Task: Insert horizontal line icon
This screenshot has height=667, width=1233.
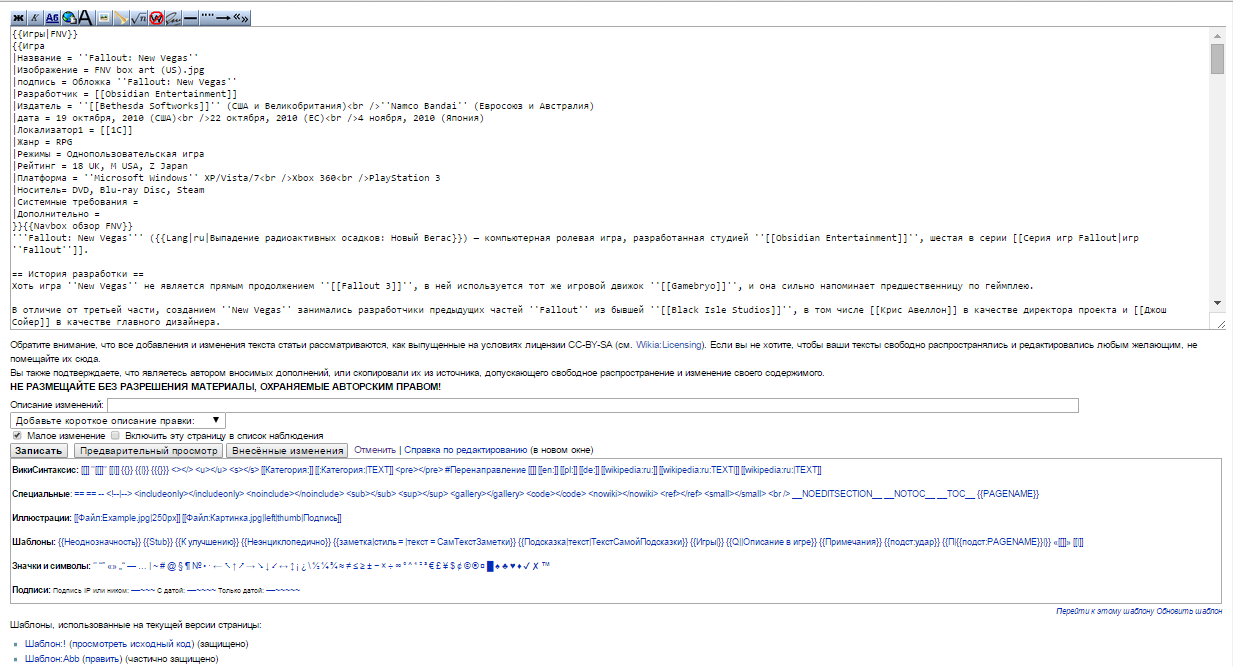Action: [190, 17]
